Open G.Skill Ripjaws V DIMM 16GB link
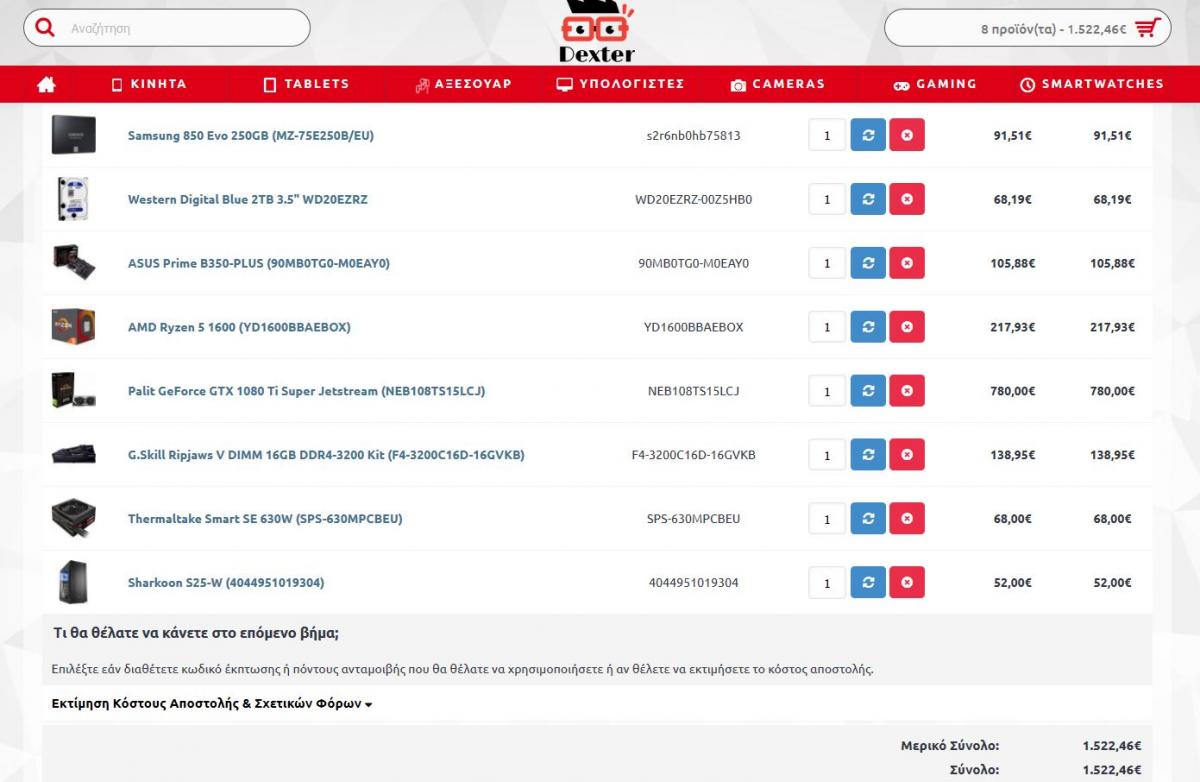The width and height of the screenshot is (1200, 782). [326, 455]
